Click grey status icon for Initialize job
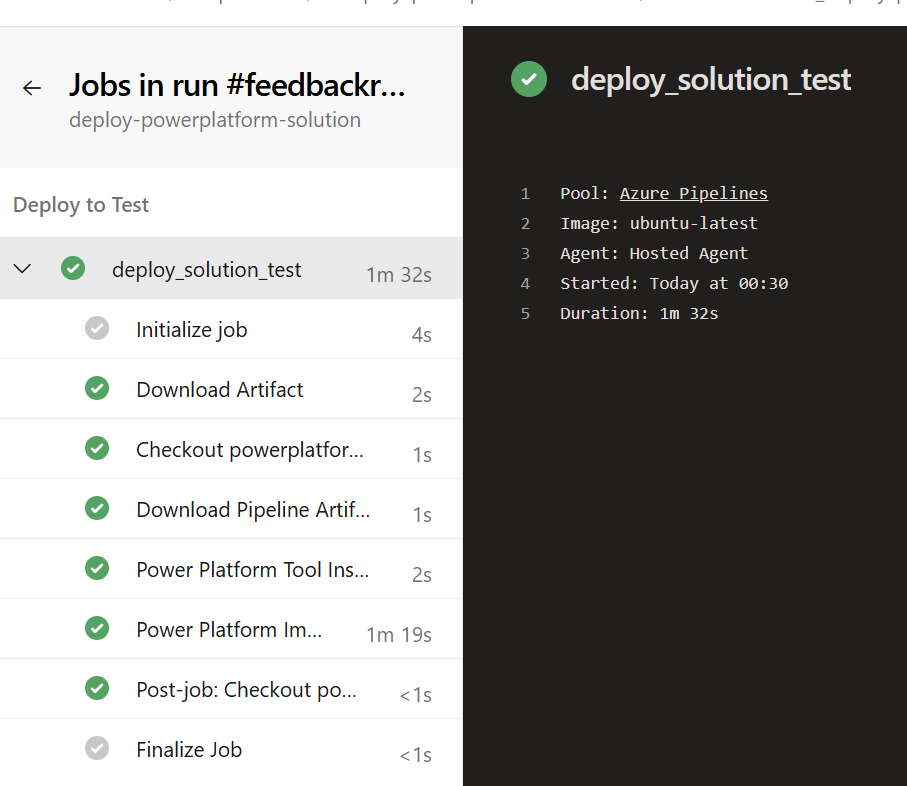Image resolution: width=907 pixels, height=786 pixels. [97, 329]
